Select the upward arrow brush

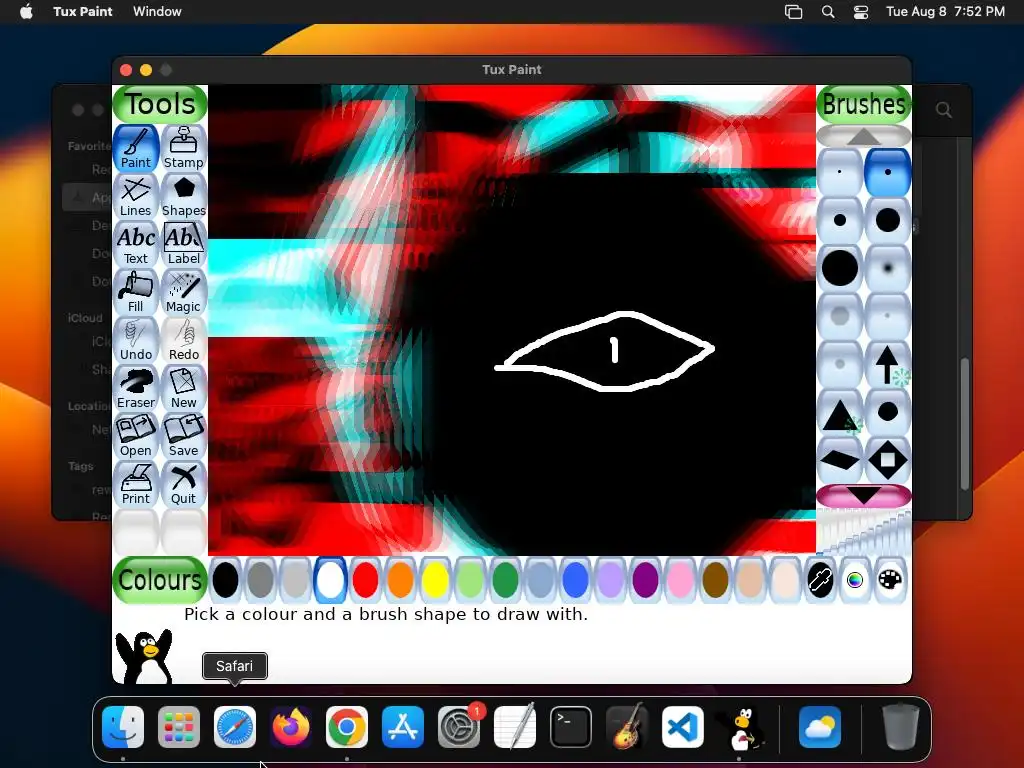888,364
